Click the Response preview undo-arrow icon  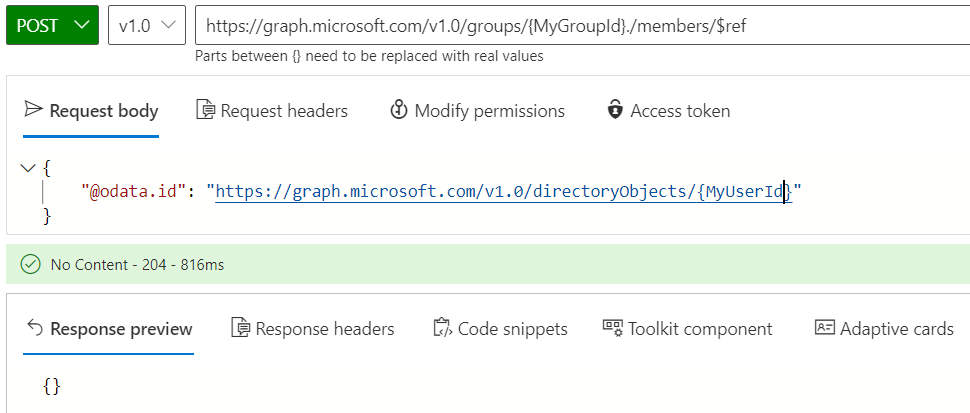[x=34, y=328]
